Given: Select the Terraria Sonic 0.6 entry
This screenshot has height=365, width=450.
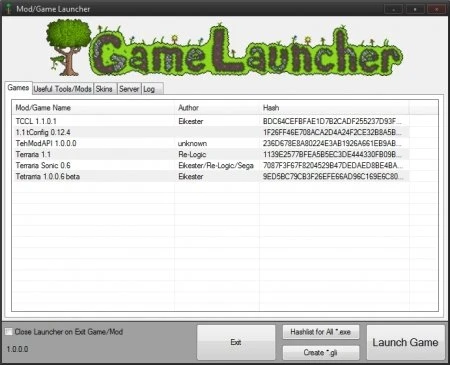Looking at the screenshot, I should (211, 165).
